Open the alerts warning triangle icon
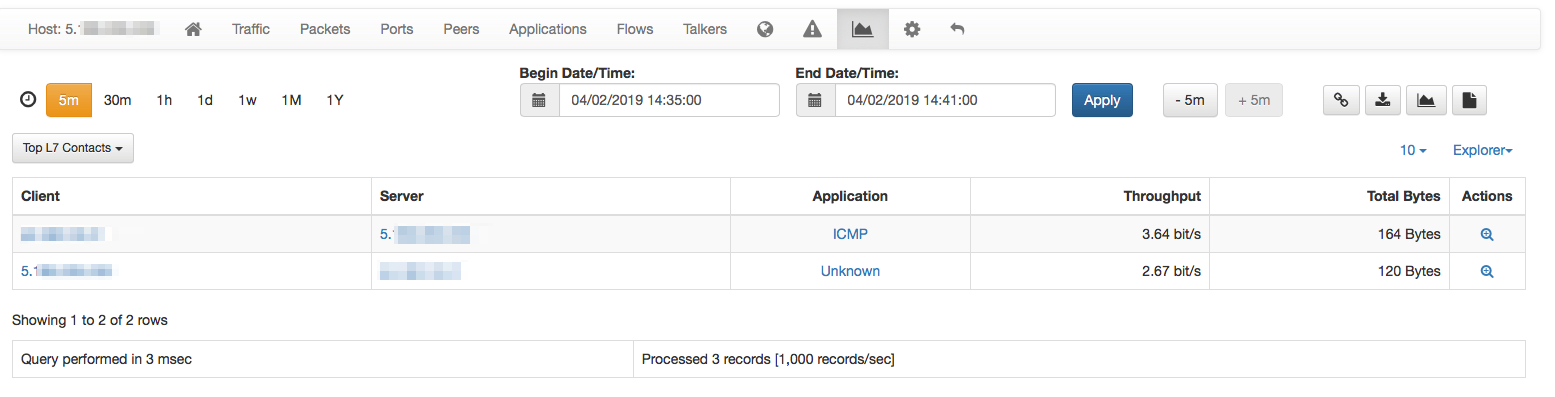Viewport: 1555px width, 397px height. pyautogui.click(x=813, y=29)
